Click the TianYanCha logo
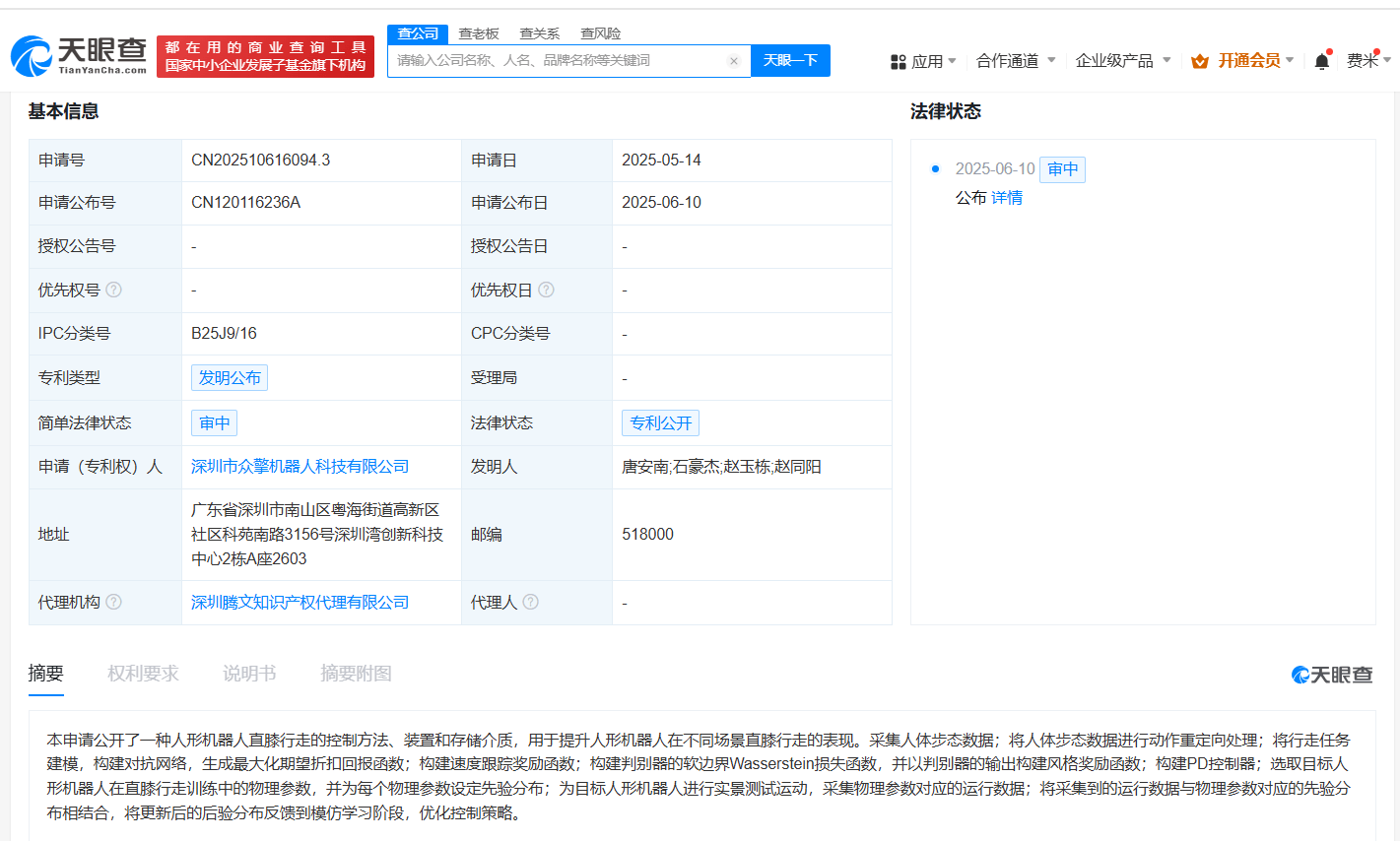 coord(79,56)
